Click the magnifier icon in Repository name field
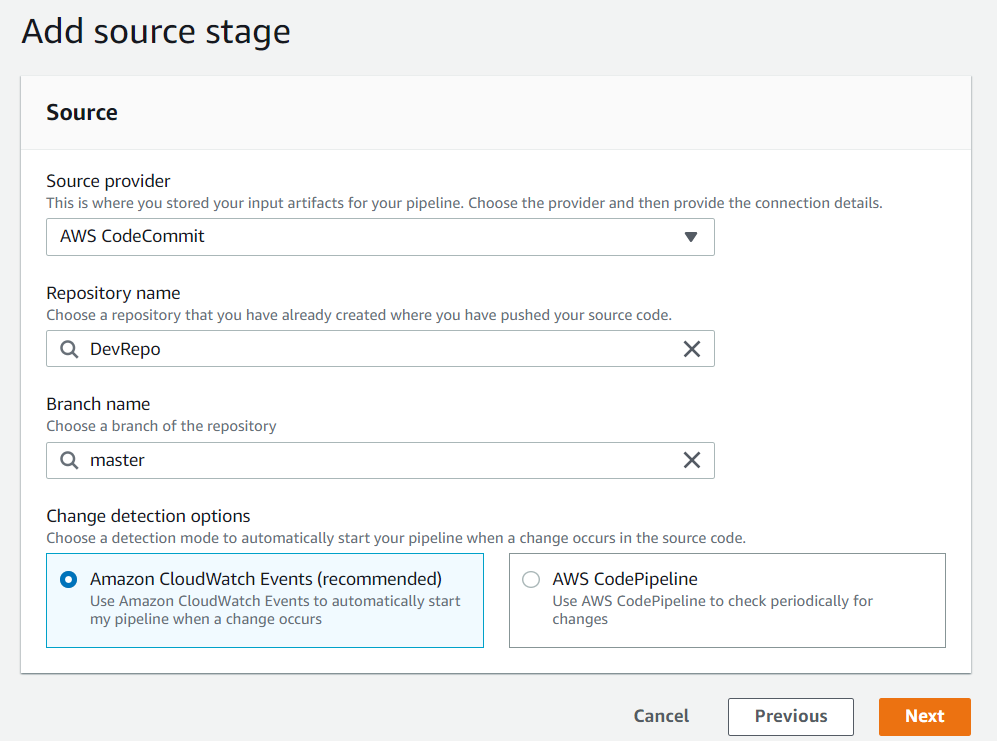This screenshot has height=741, width=997. click(68, 349)
